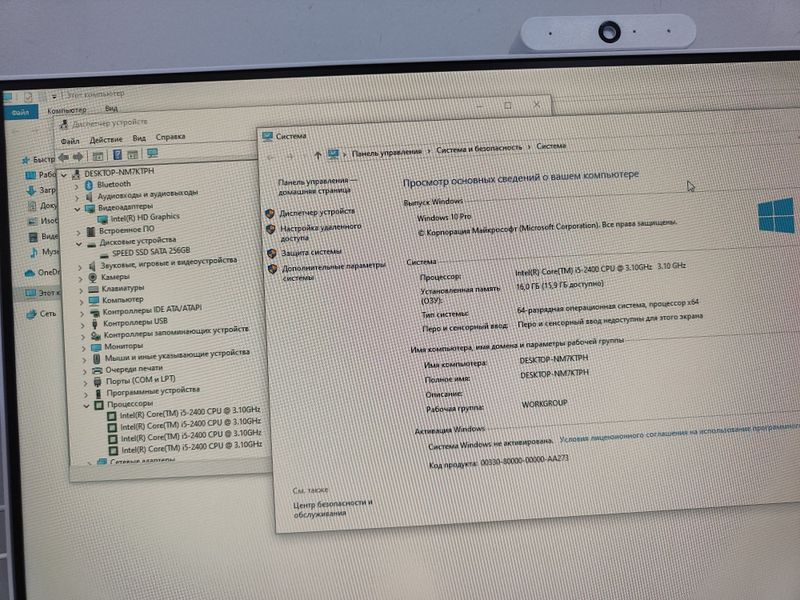800x600 pixels.
Task: Click the OneDrive cloud icon in Explorer sidebar
Action: tap(30, 273)
